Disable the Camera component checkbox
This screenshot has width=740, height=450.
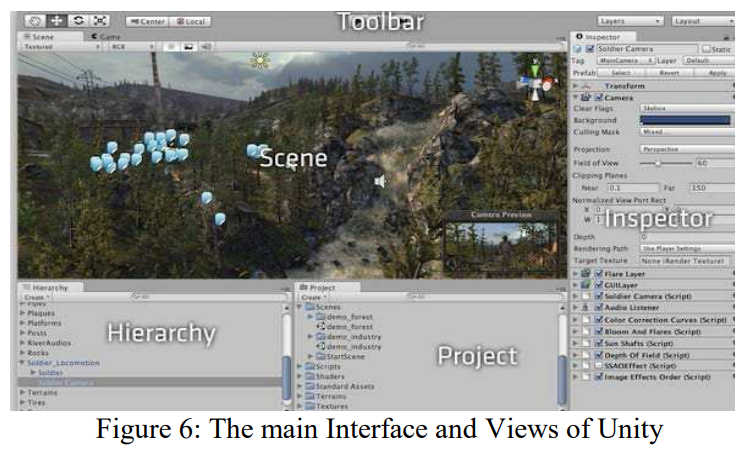tap(598, 97)
